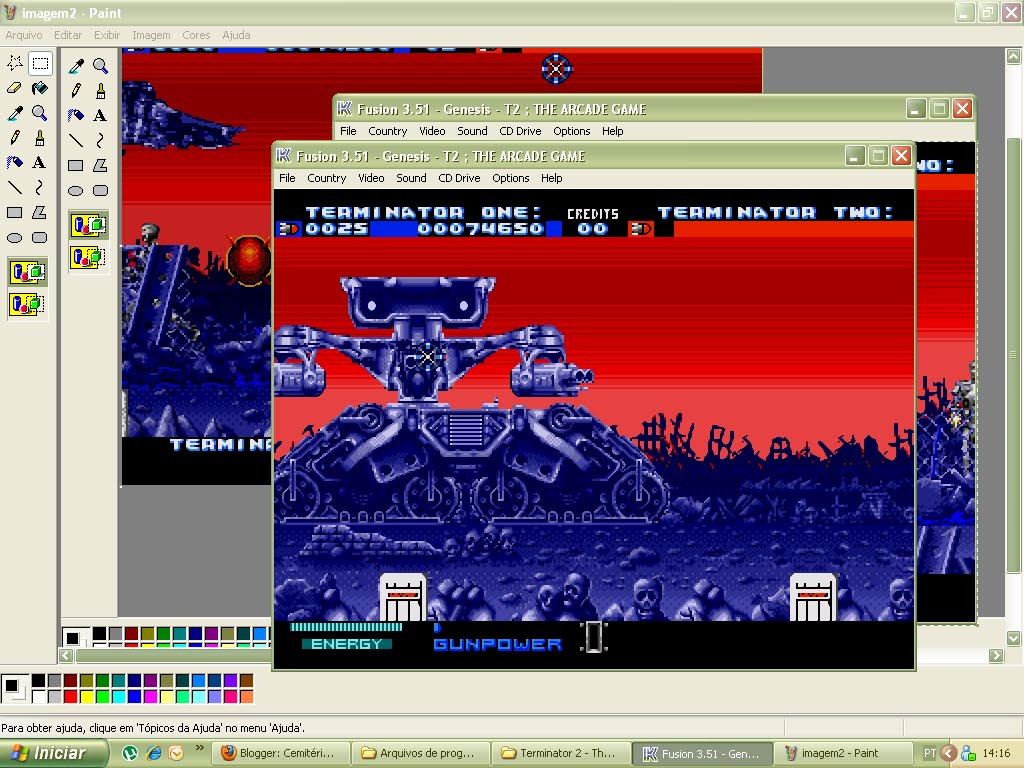The width and height of the screenshot is (1024, 768).
Task: Open Paint's Ajuda menu
Action: coord(236,35)
